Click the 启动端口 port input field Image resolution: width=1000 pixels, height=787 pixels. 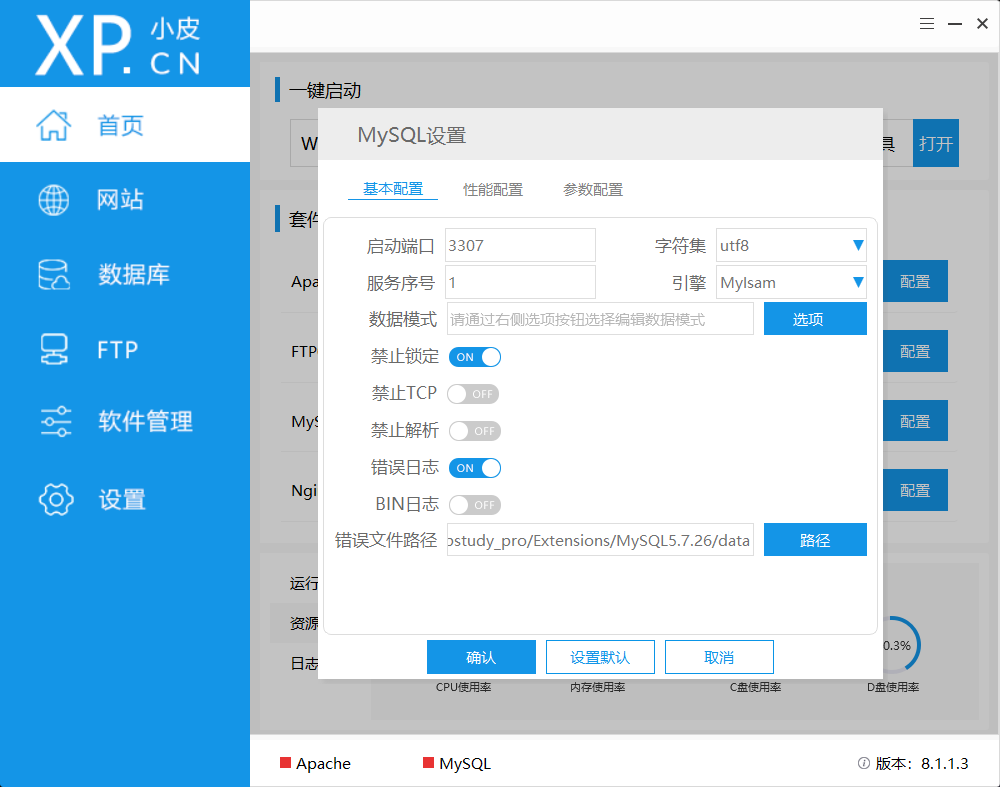point(520,245)
